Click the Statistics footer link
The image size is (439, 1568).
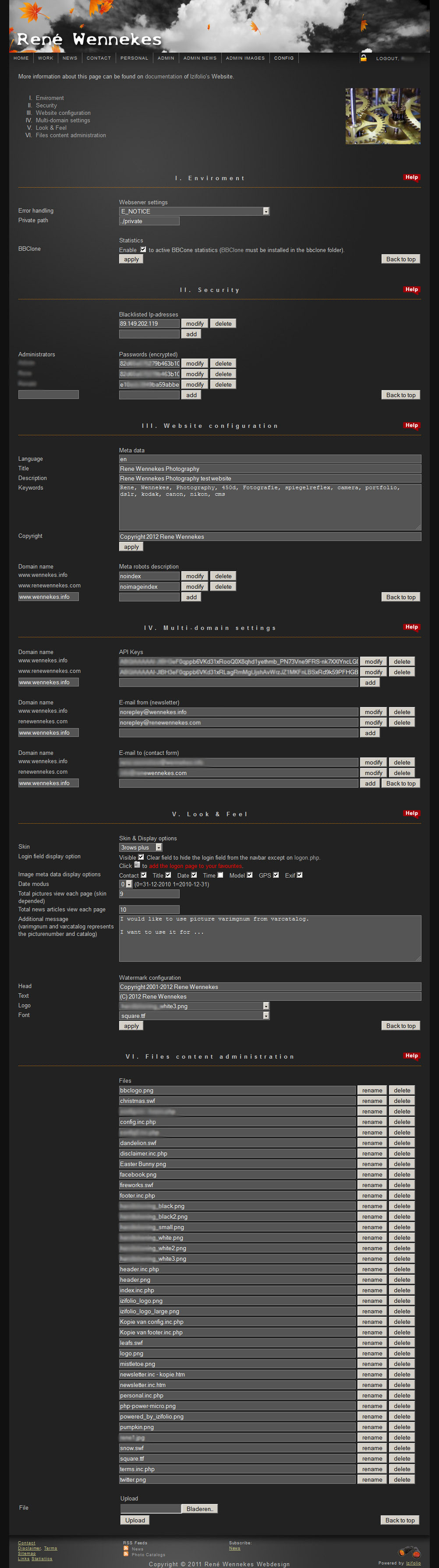click(x=42, y=1559)
